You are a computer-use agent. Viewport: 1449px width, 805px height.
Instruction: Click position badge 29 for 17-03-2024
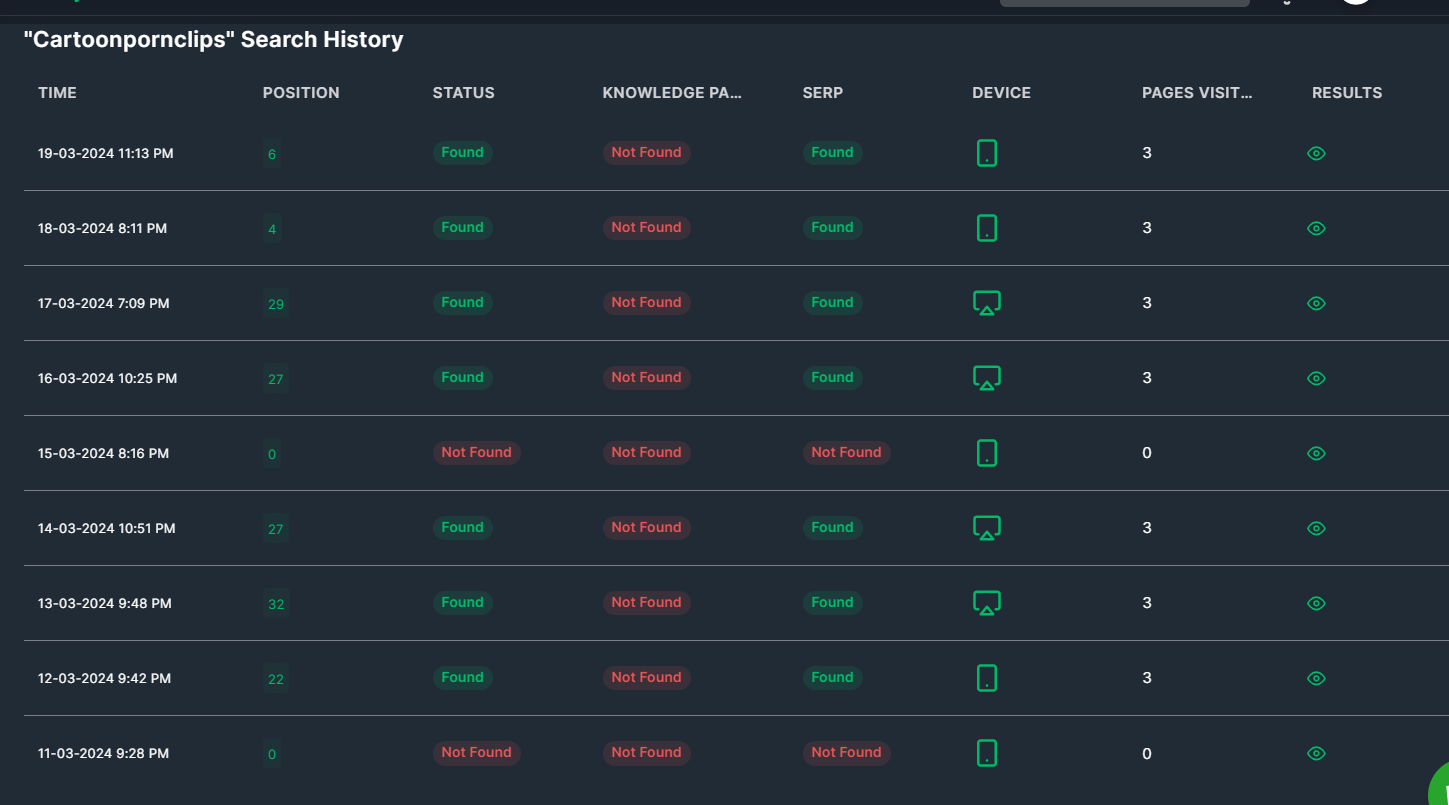click(x=276, y=304)
